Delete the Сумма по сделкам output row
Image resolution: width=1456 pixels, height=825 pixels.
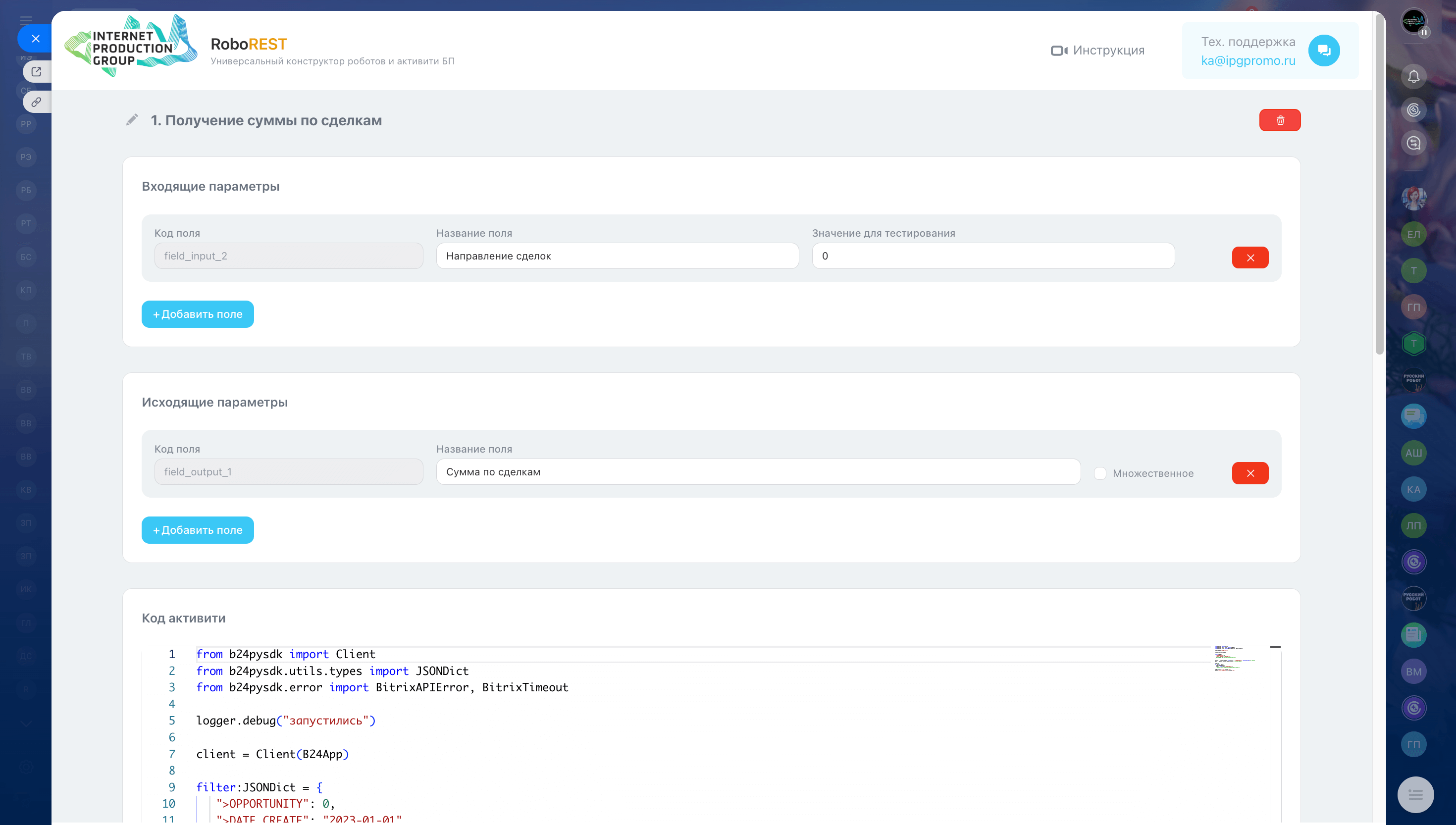point(1250,473)
